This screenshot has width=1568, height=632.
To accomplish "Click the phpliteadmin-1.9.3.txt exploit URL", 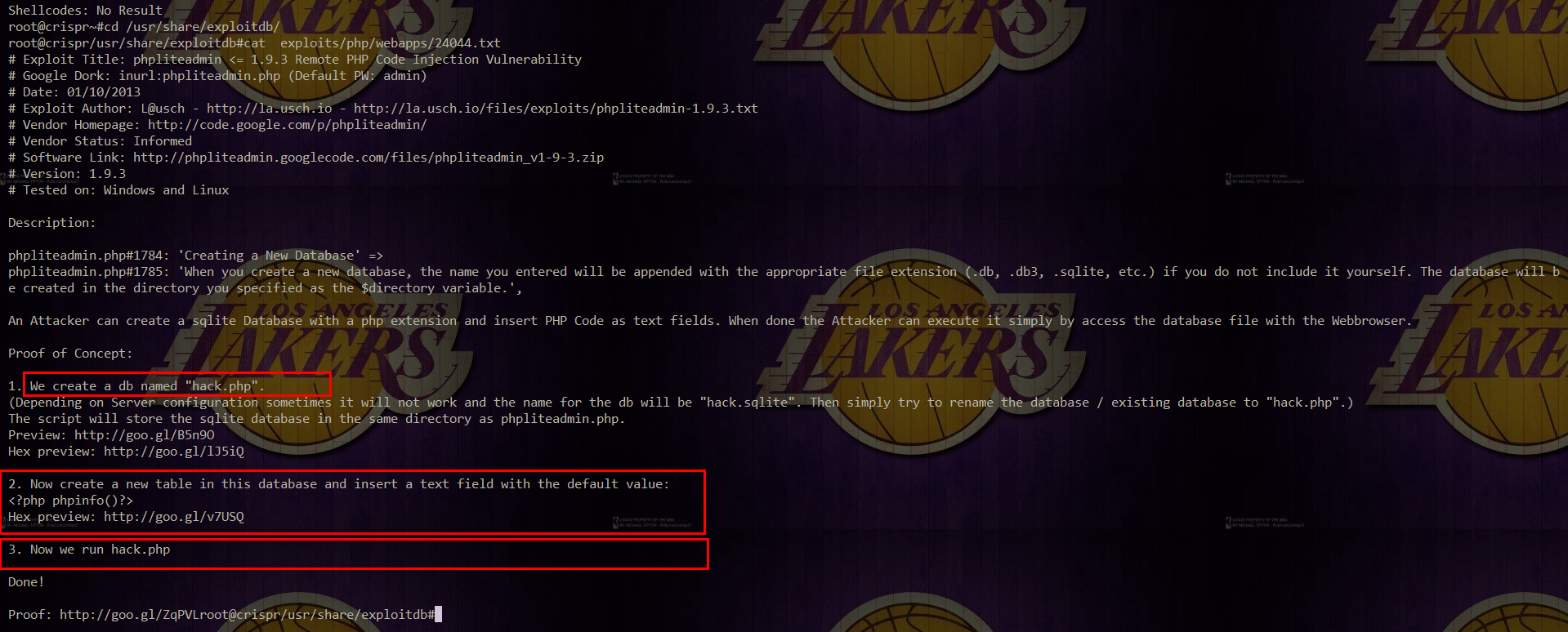I will (x=556, y=109).
